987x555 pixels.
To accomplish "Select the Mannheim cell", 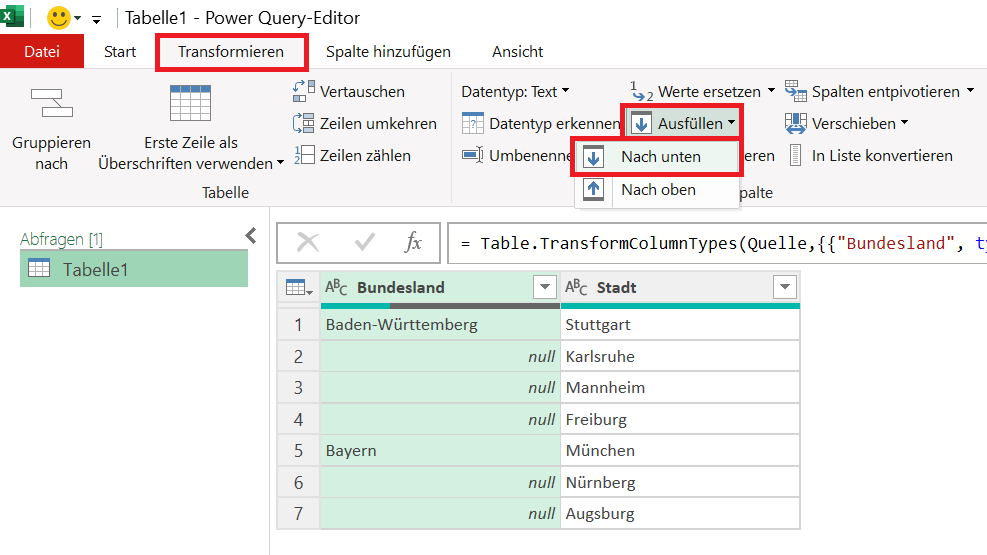I will 680,388.
